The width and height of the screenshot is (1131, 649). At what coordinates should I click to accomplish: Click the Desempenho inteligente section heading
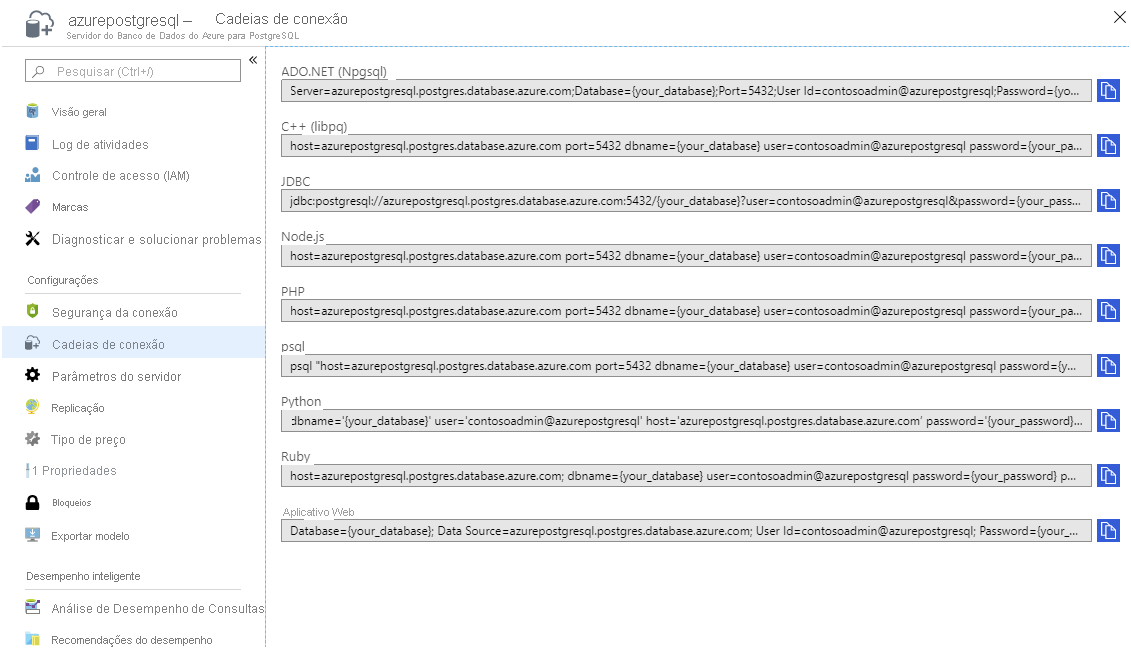pos(83,576)
